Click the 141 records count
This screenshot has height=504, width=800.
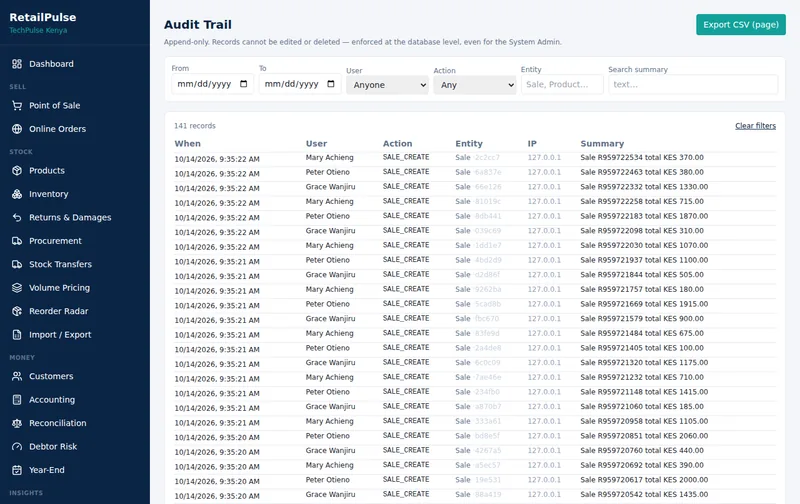point(195,126)
